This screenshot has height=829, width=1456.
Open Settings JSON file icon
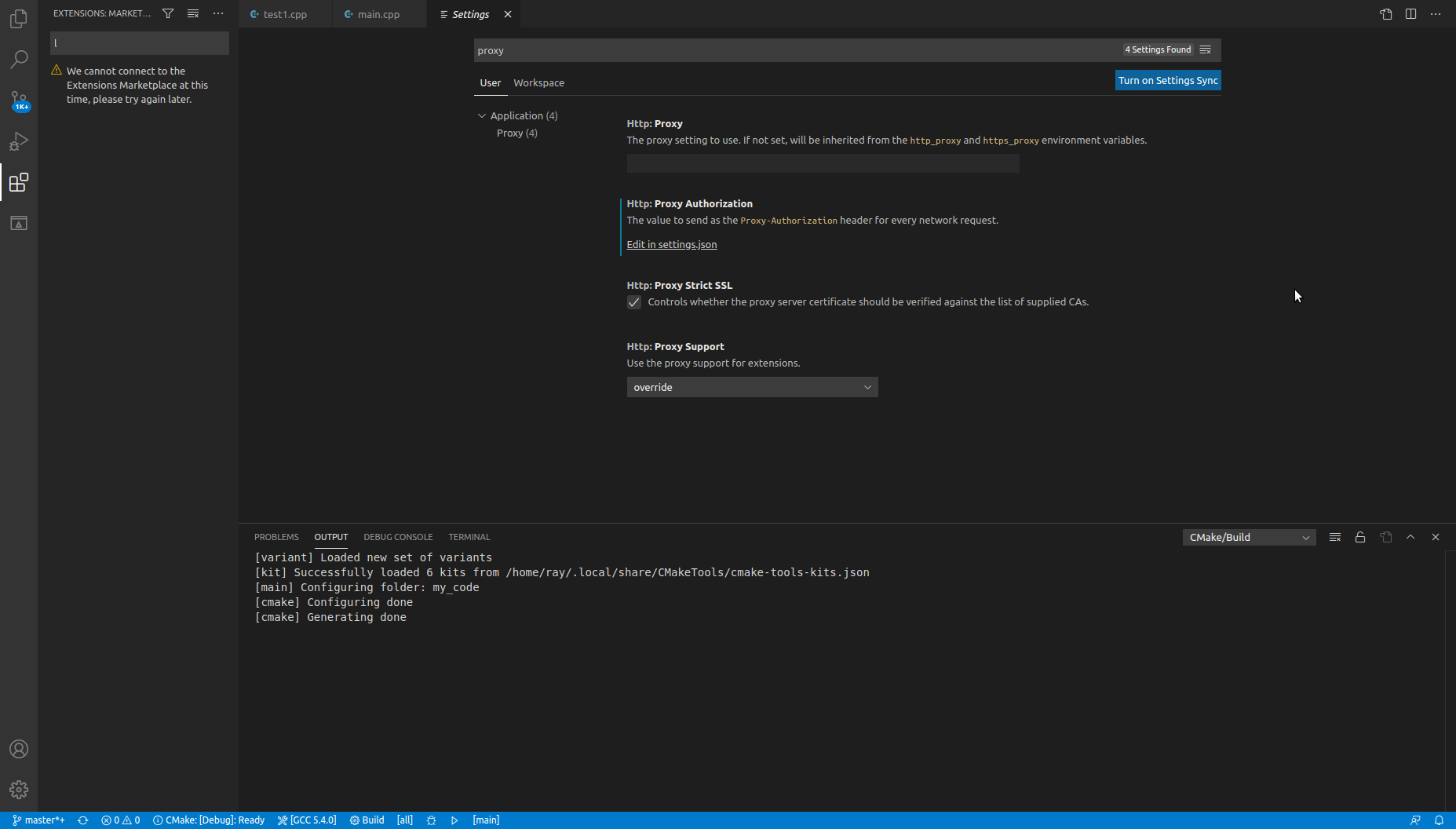click(1386, 14)
